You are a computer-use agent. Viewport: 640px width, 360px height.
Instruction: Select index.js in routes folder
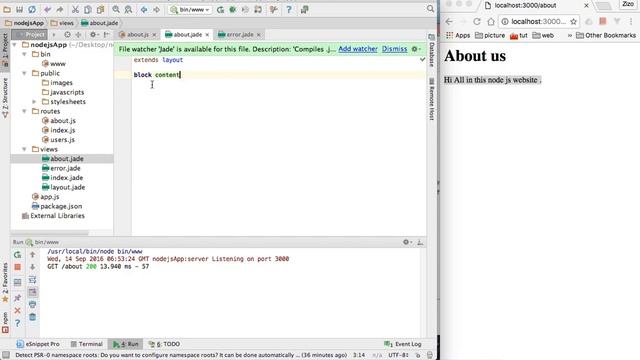58,130
